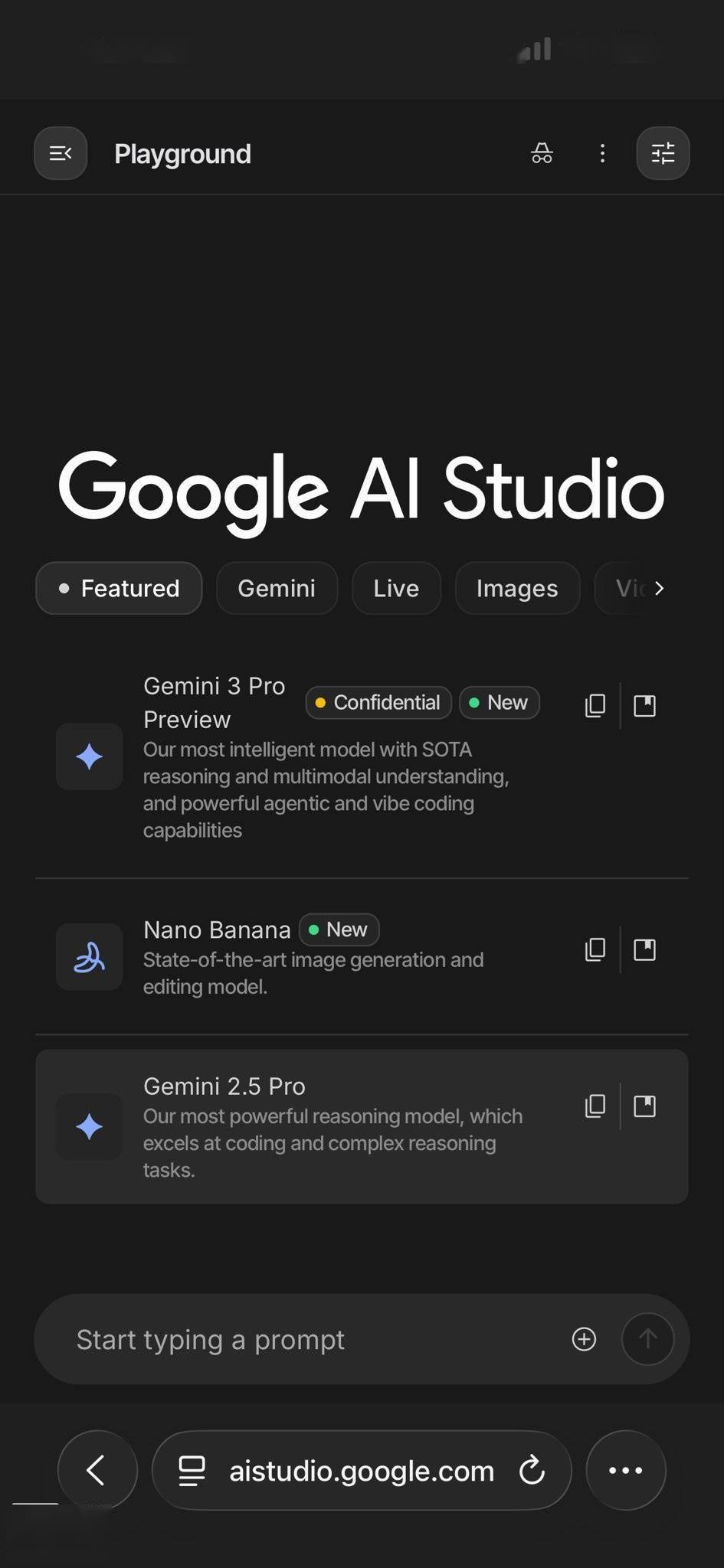Select the Featured tab
This screenshot has width=724, height=1568.
[119, 588]
